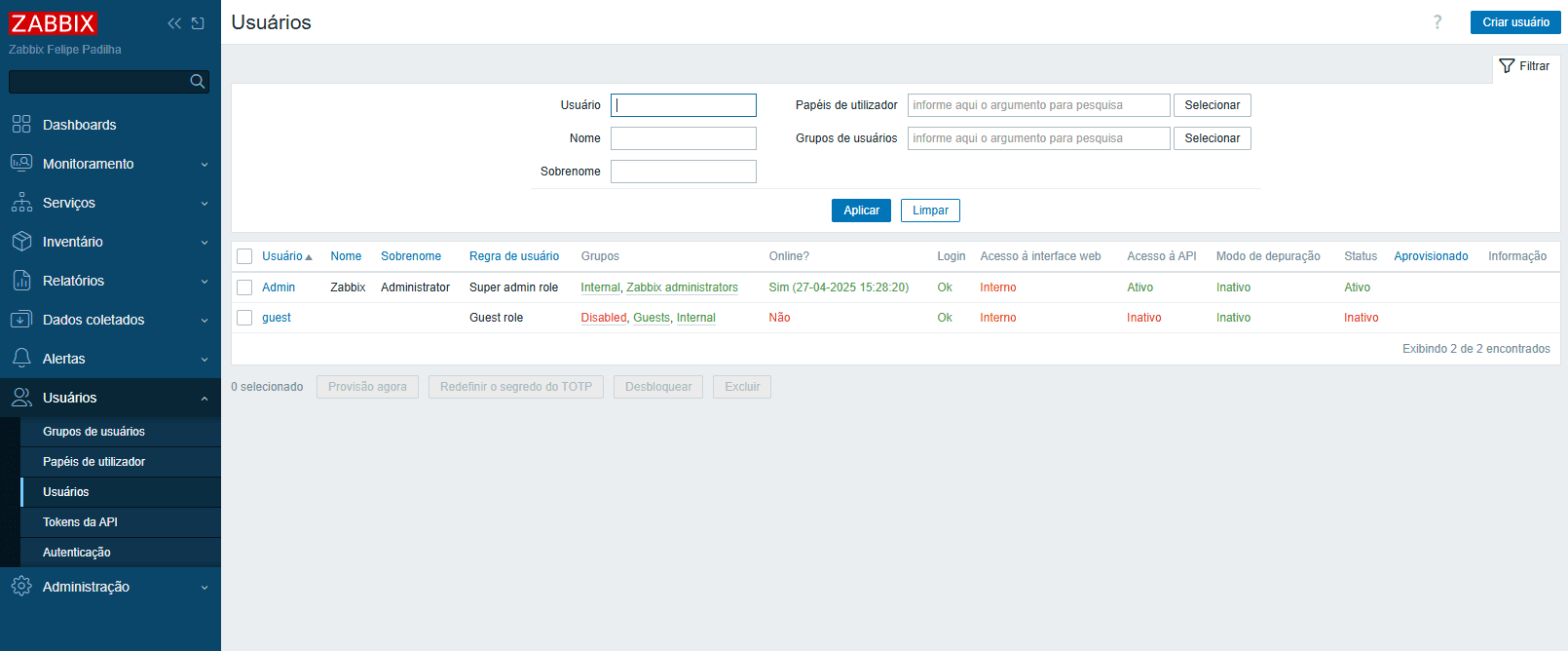Click the search magnifier icon in sidebar

point(198,82)
